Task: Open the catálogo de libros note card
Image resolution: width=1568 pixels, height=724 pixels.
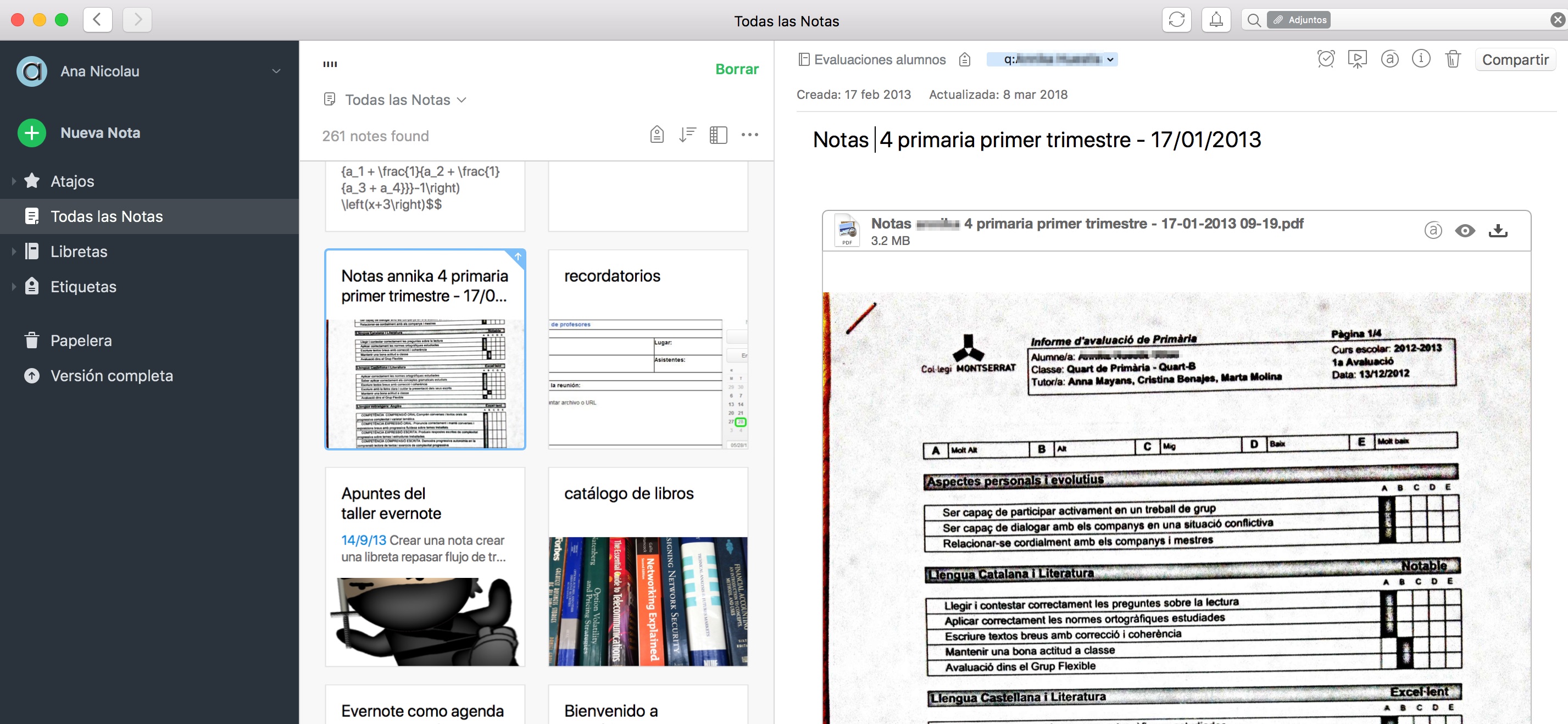Action: click(648, 566)
